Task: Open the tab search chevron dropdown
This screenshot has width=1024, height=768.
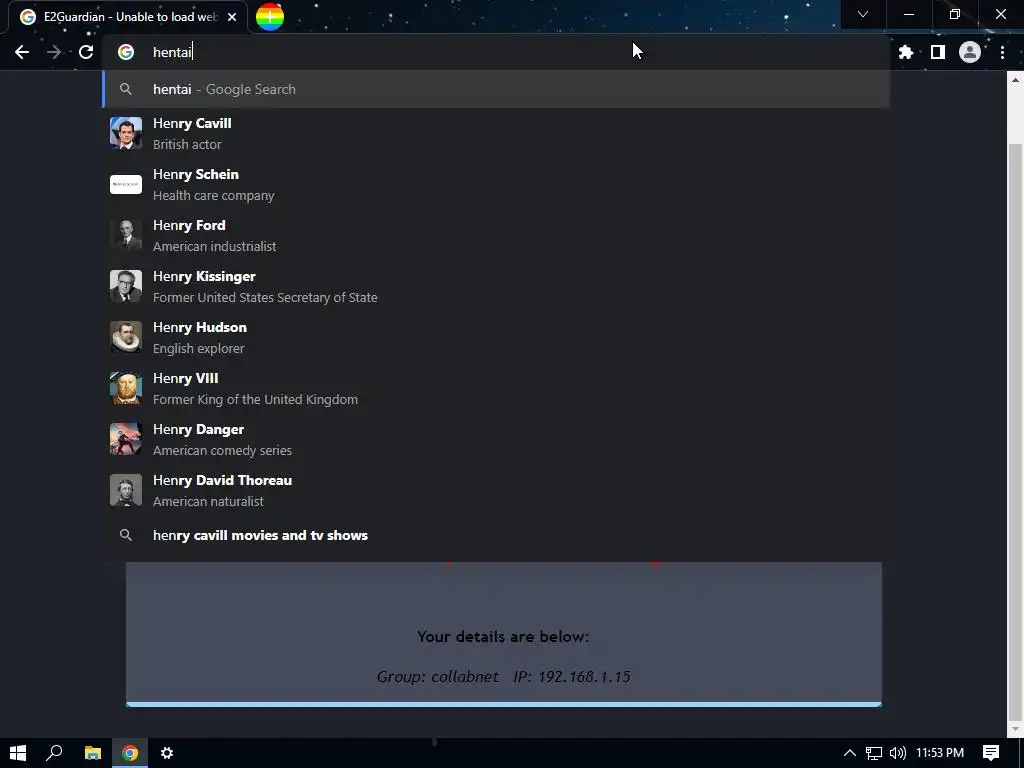Action: click(x=863, y=14)
